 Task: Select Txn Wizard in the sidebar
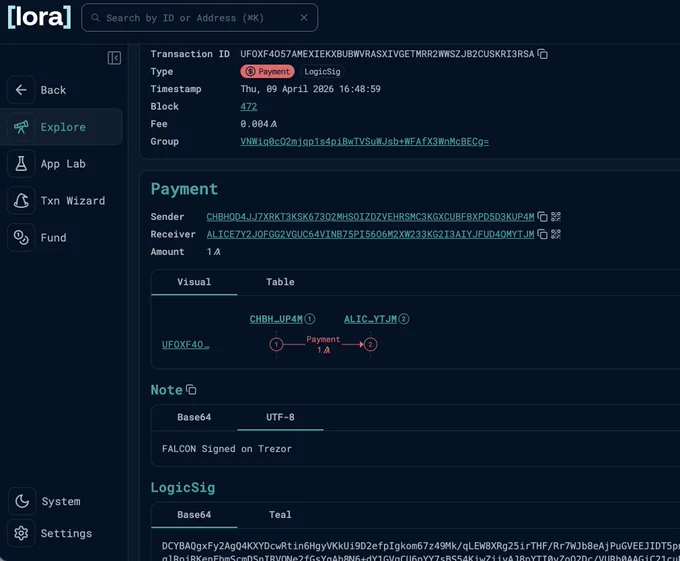73,201
